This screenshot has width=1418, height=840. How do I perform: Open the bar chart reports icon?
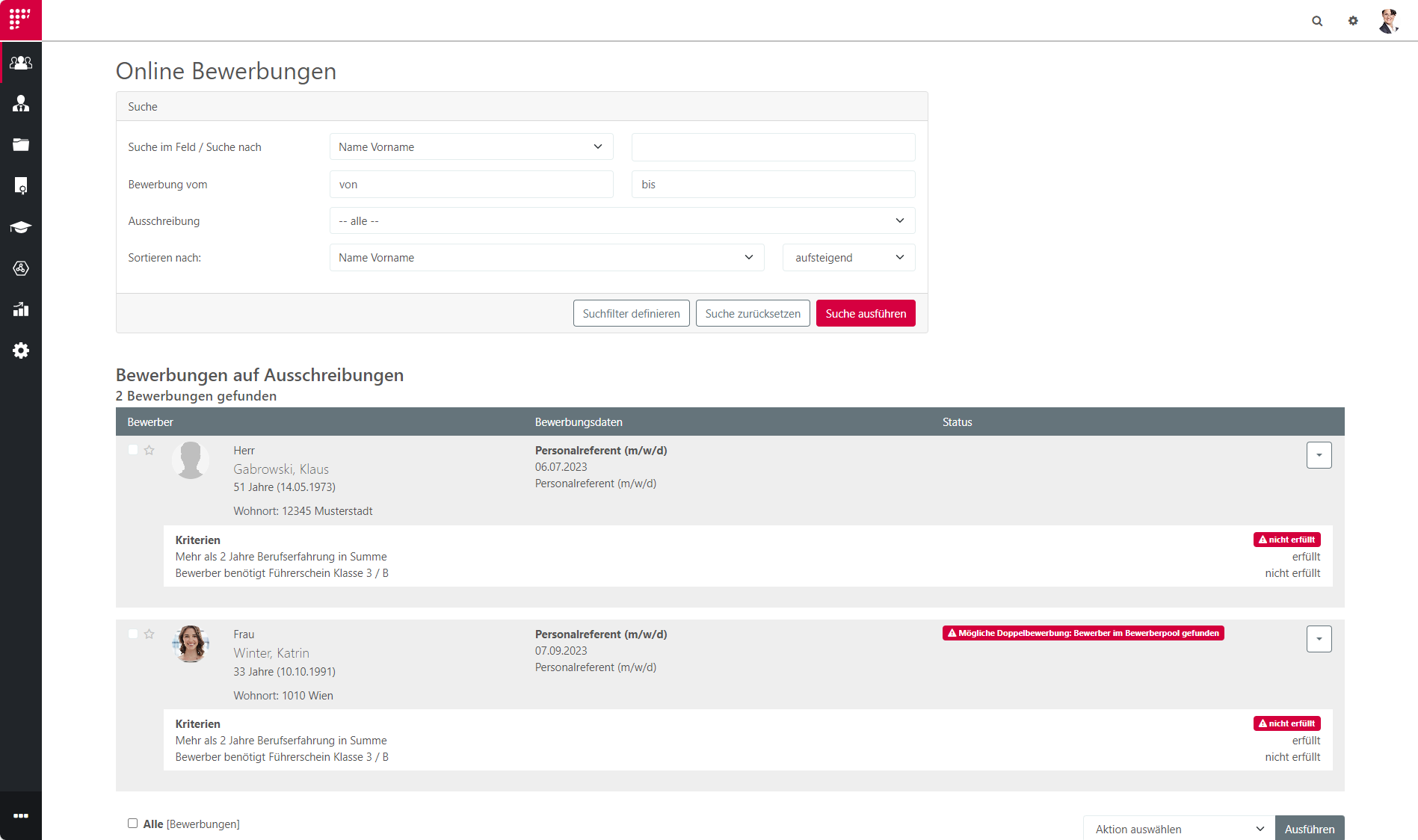click(x=21, y=309)
